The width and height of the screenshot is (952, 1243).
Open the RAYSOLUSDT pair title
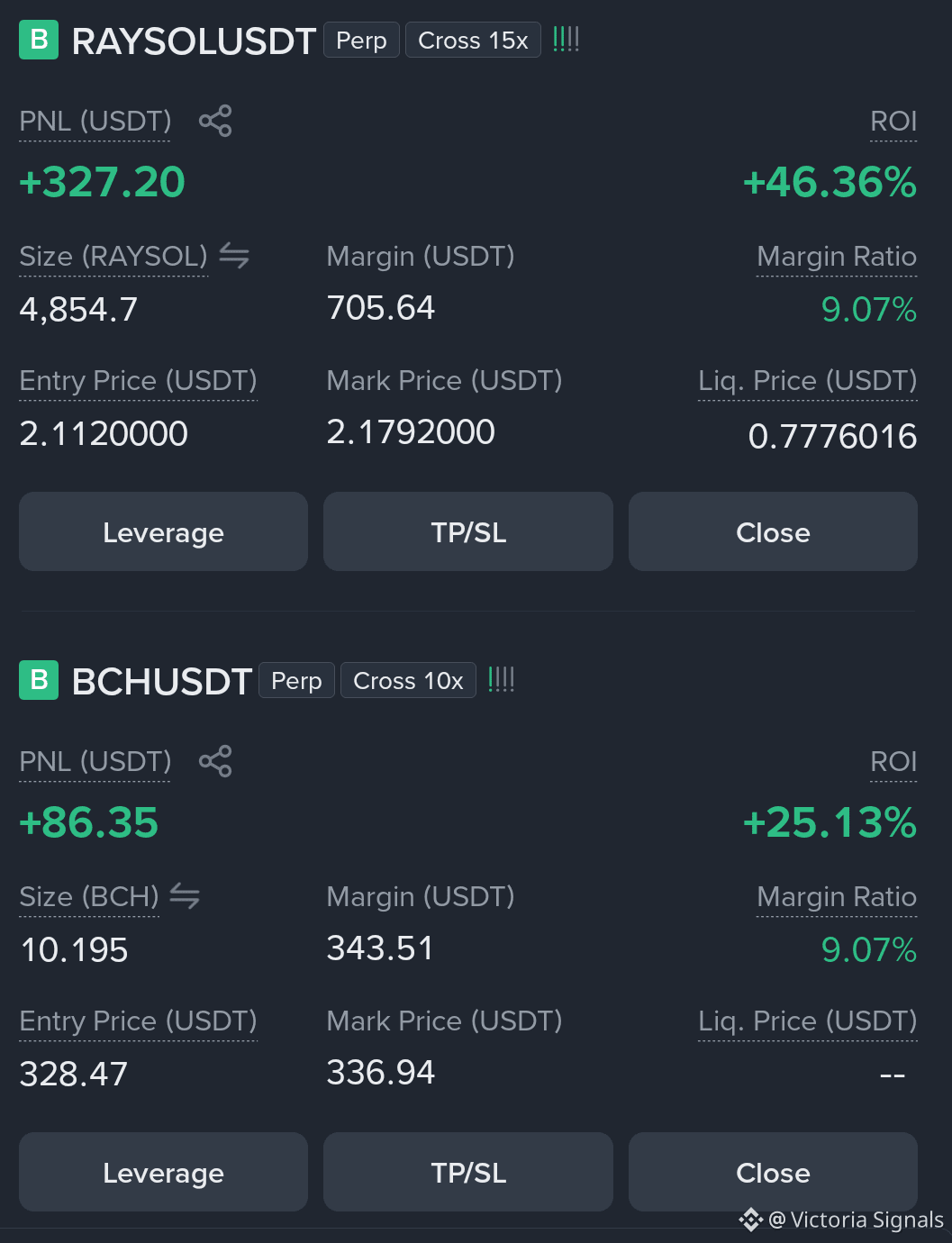194,41
